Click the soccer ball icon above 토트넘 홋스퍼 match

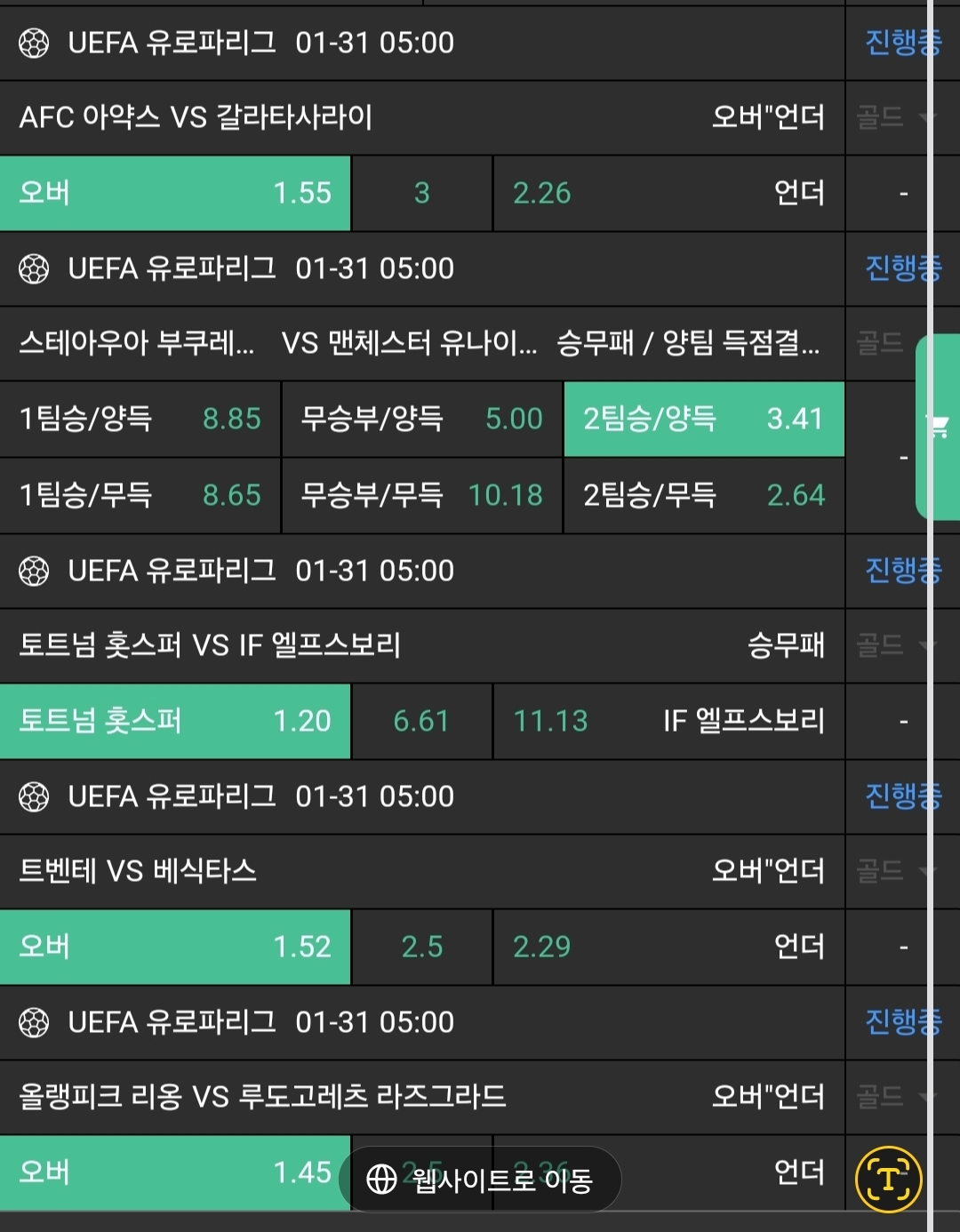pyautogui.click(x=34, y=571)
